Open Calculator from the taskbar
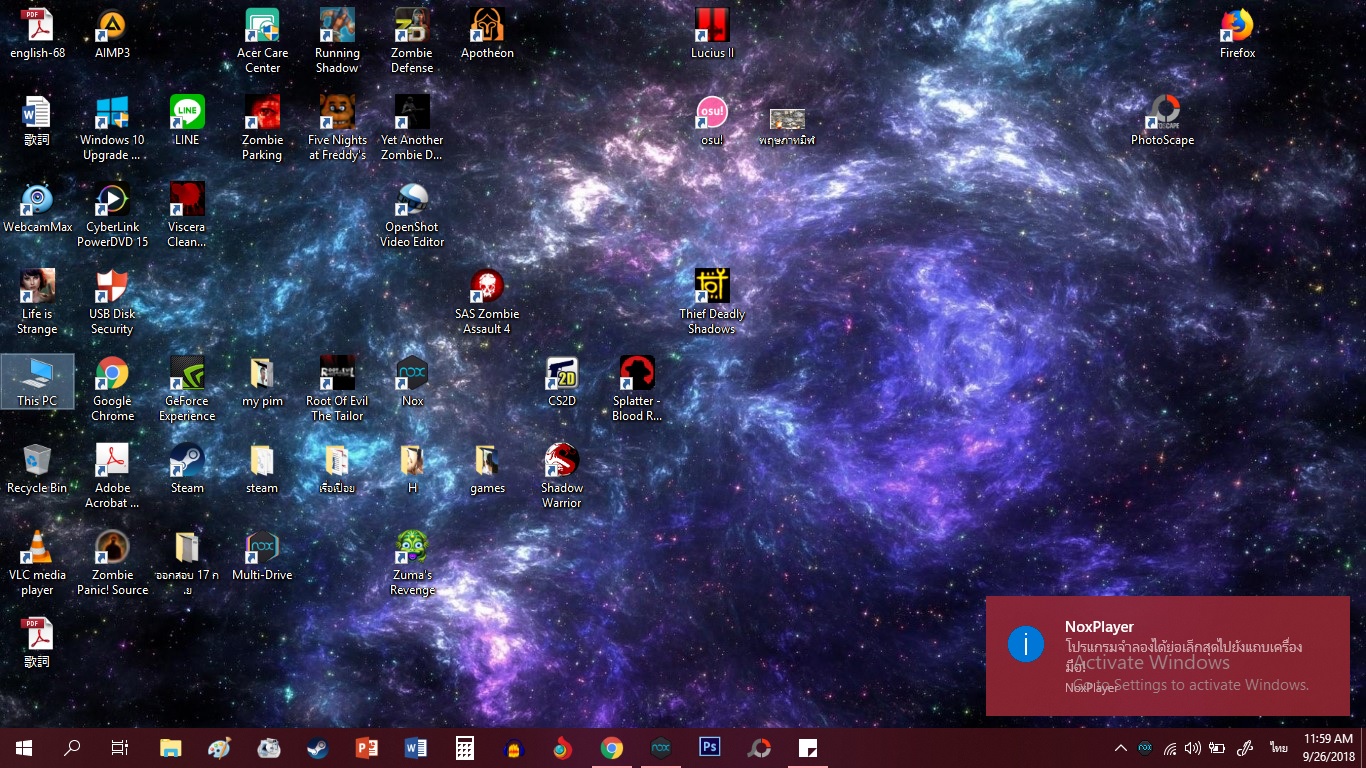1366x768 pixels. [464, 748]
